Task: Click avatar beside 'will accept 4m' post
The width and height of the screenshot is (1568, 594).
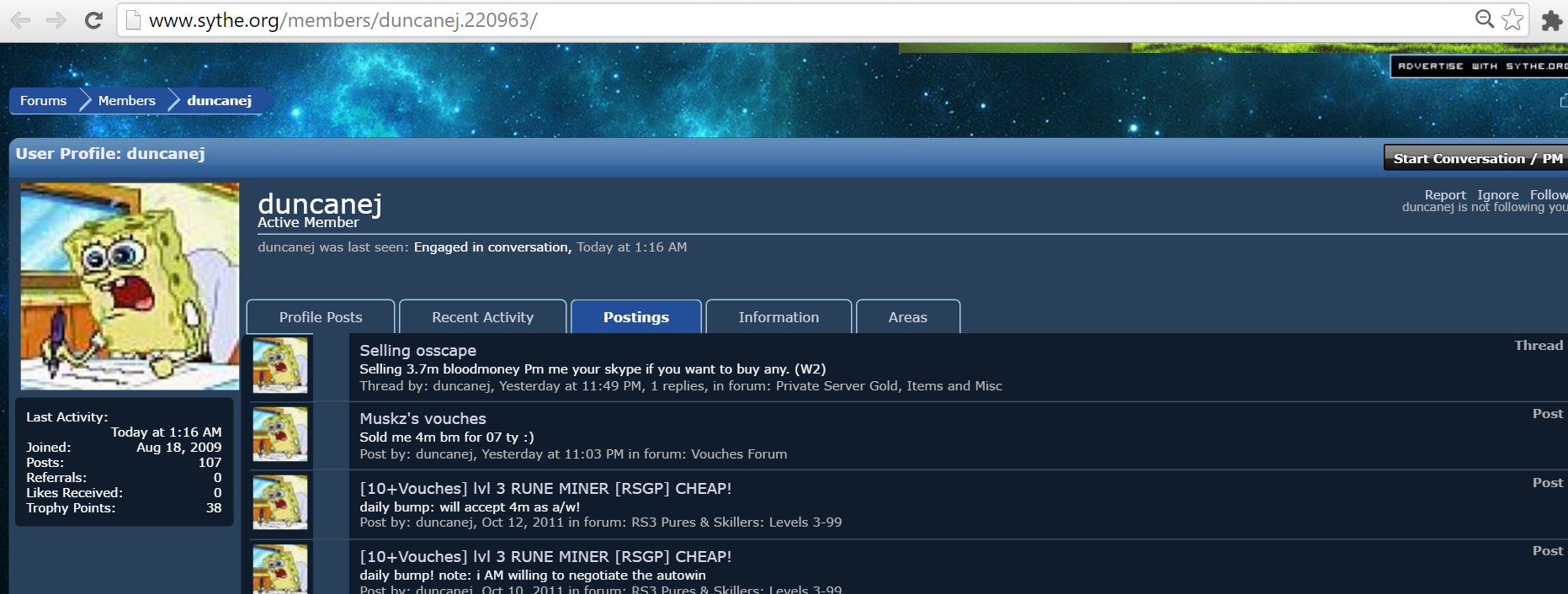Action: (x=280, y=502)
